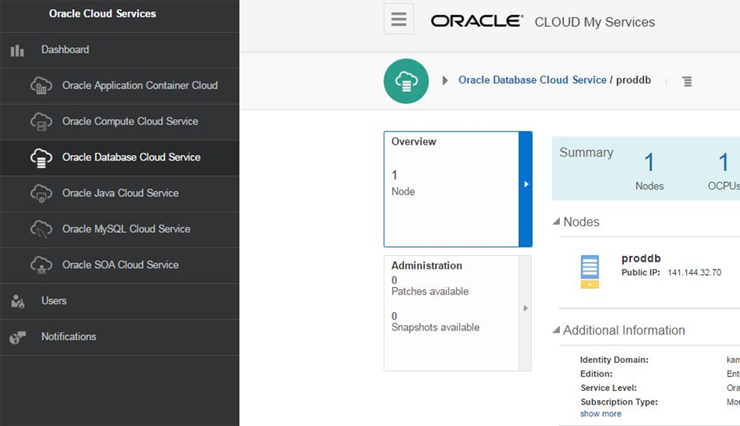
Task: Select Oracle Database Cloud Service in sidebar
Action: point(131,157)
